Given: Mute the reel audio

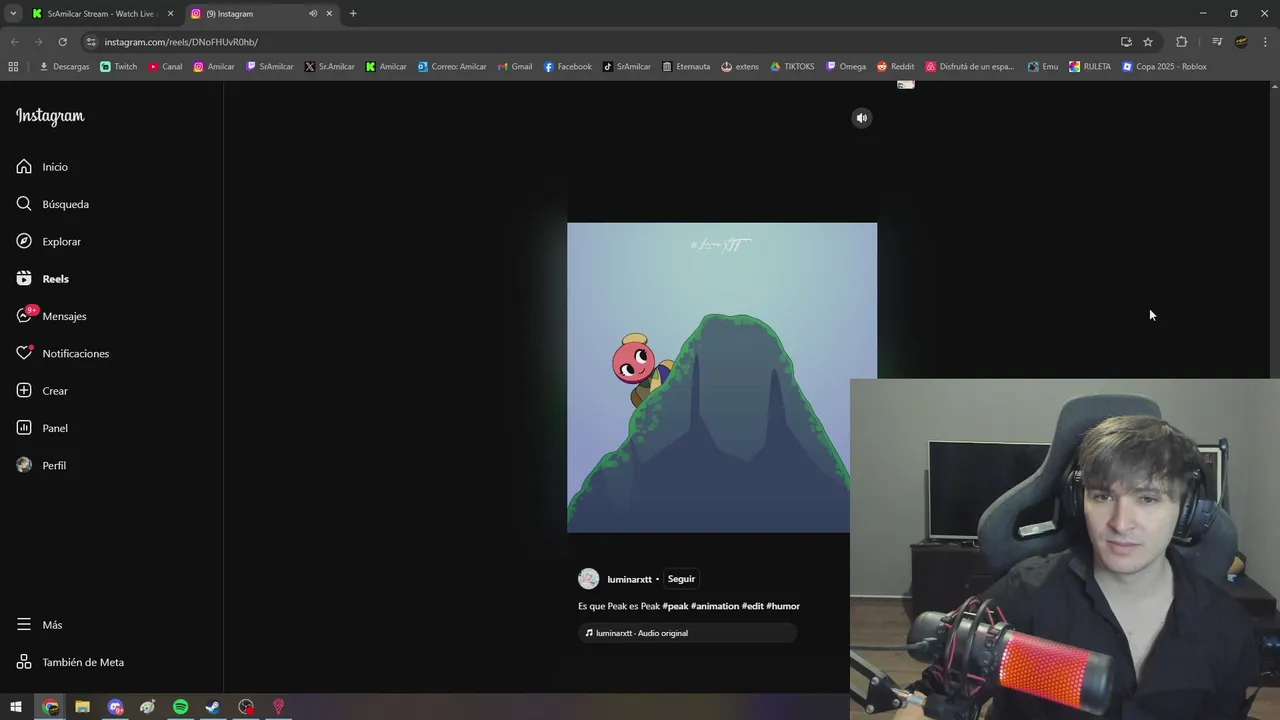Looking at the screenshot, I should pyautogui.click(x=862, y=118).
